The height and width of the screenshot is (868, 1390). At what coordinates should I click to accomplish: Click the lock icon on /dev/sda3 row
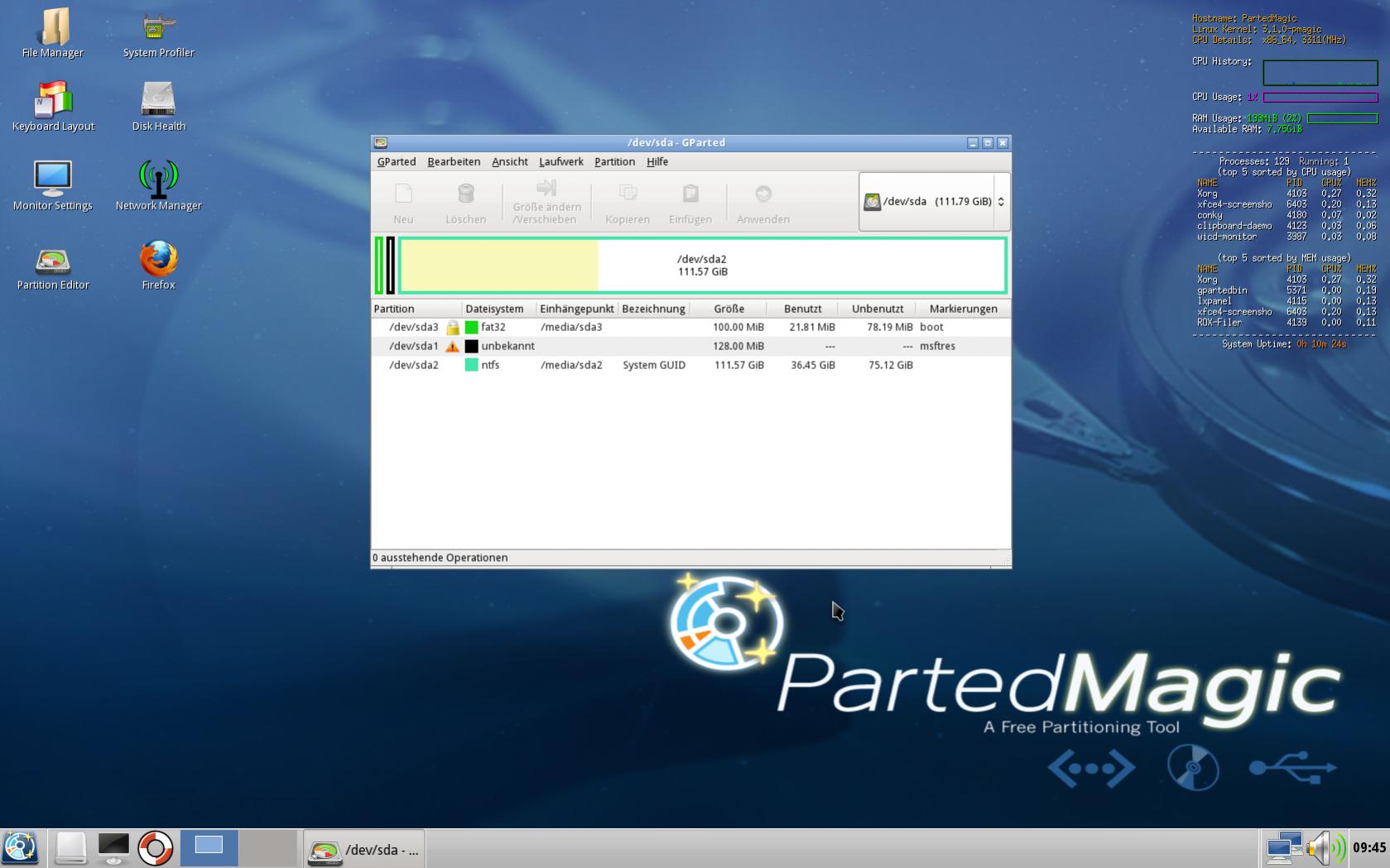[x=453, y=328]
